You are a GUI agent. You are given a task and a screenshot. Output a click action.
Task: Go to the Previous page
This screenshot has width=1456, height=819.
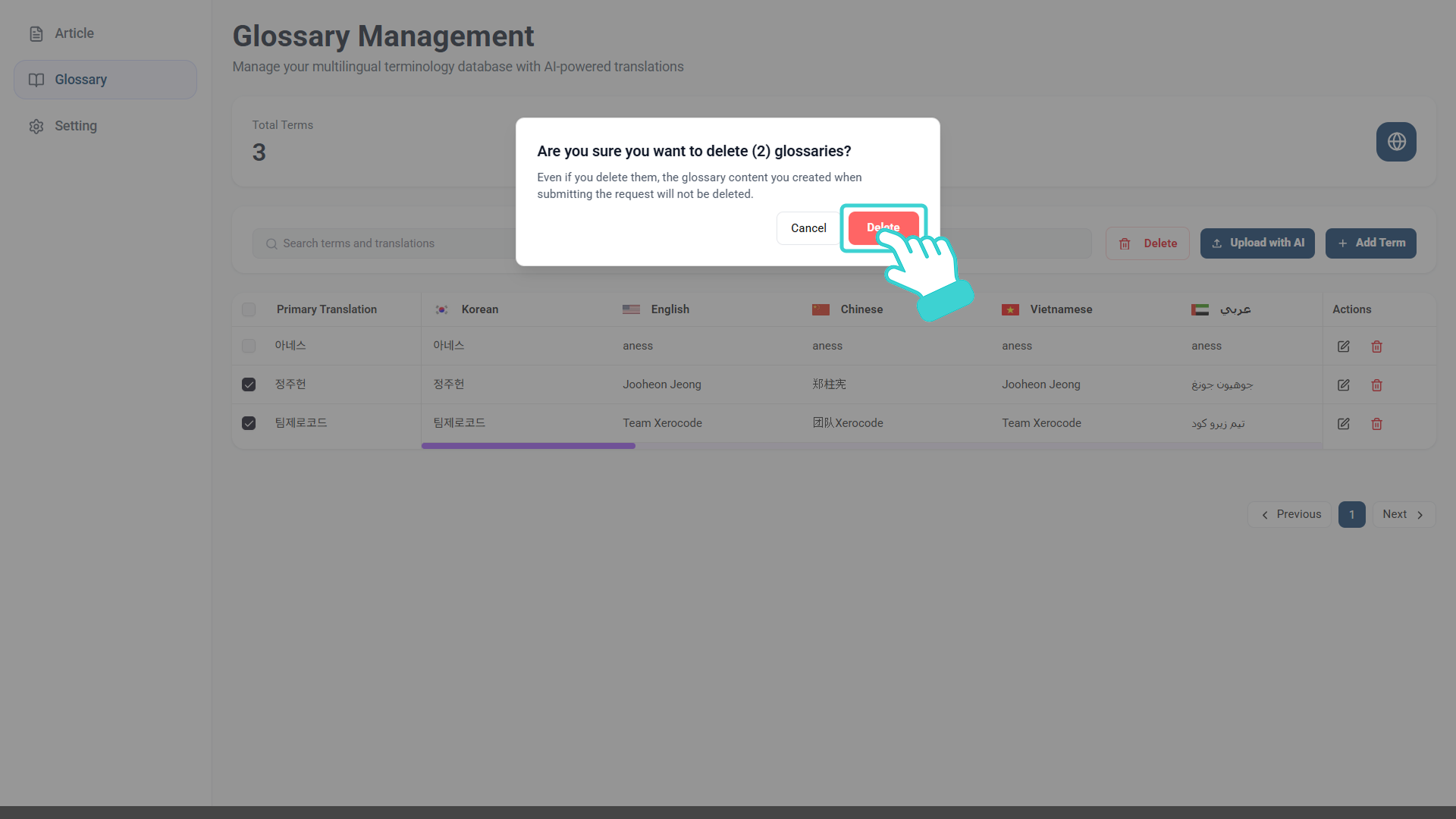1289,514
